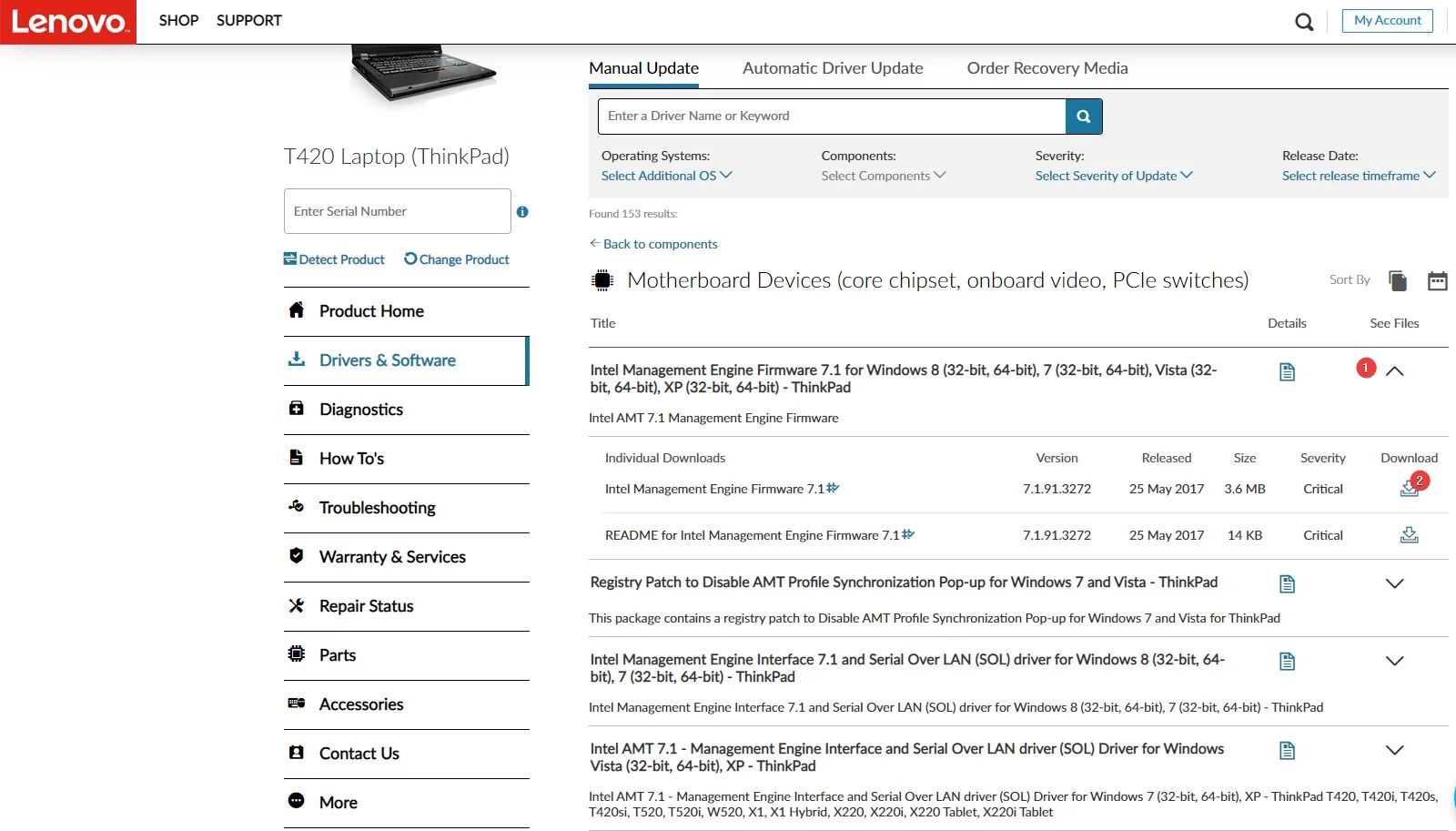The width and height of the screenshot is (1456, 831).
Task: Click the Warranty shield icon
Action: pos(297,555)
